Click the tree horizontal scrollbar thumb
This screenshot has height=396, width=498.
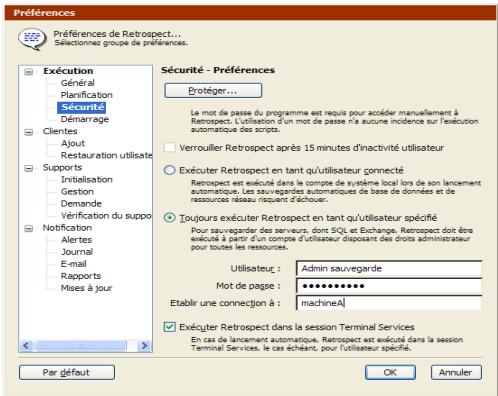(80, 346)
